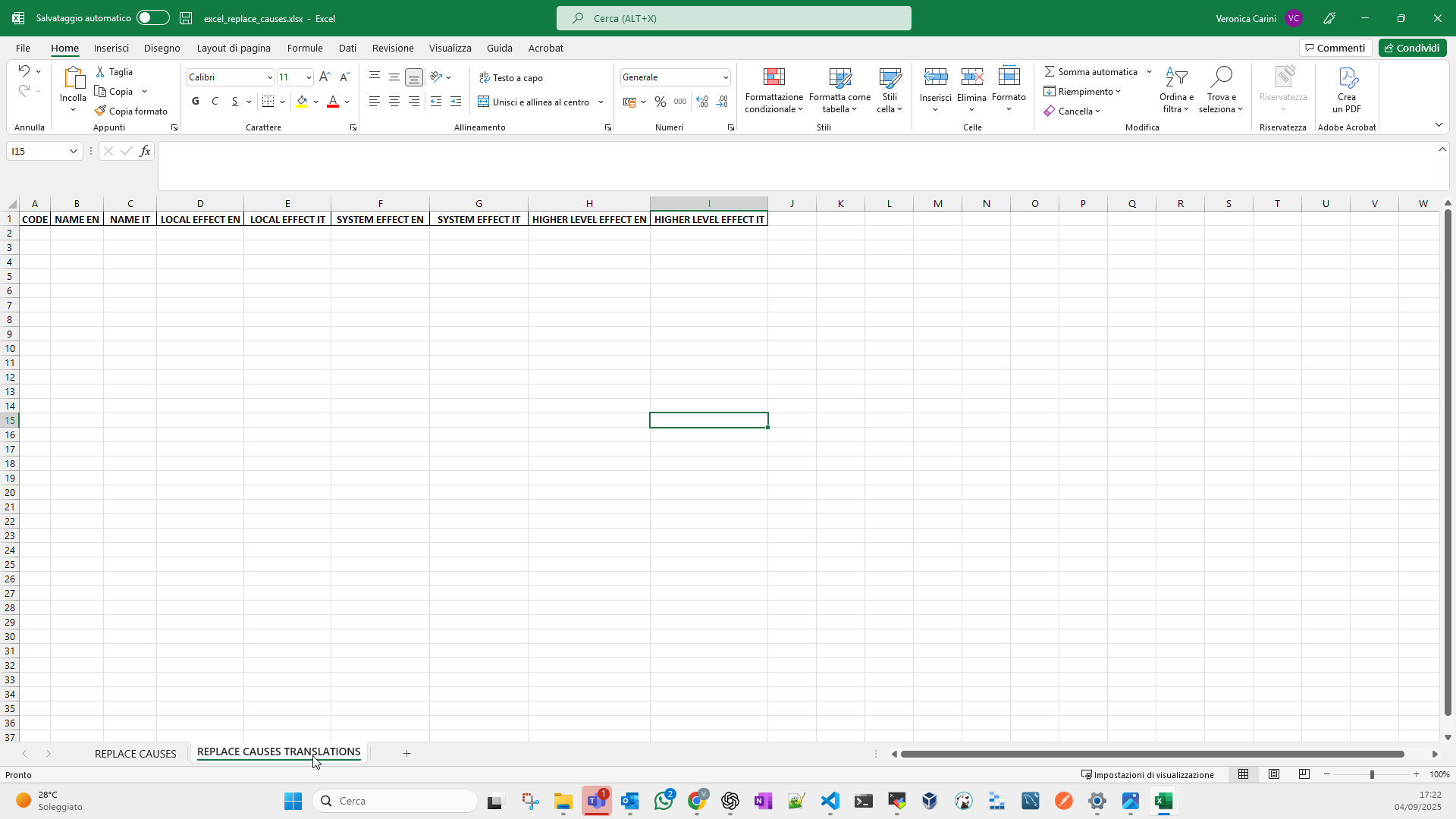This screenshot has width=1456, height=819.
Task: Switch to Page Layout view
Action: (1274, 774)
